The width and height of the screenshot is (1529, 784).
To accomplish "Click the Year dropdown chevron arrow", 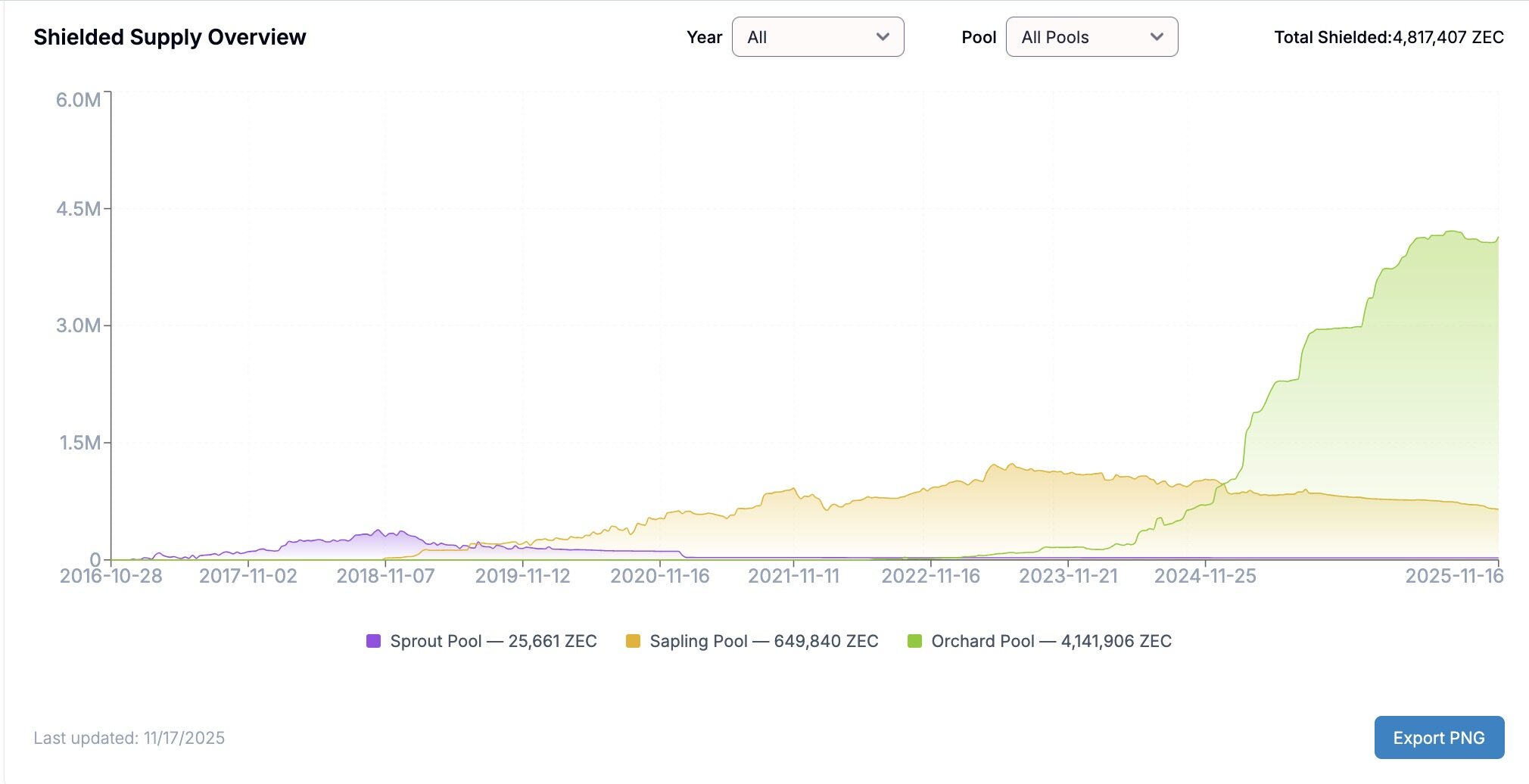I will [x=882, y=37].
